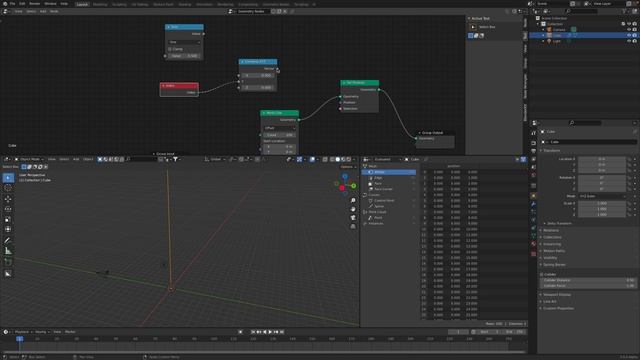Toggle Camera visibility eye in outliner
This screenshot has width=640, height=360.
click(x=629, y=30)
